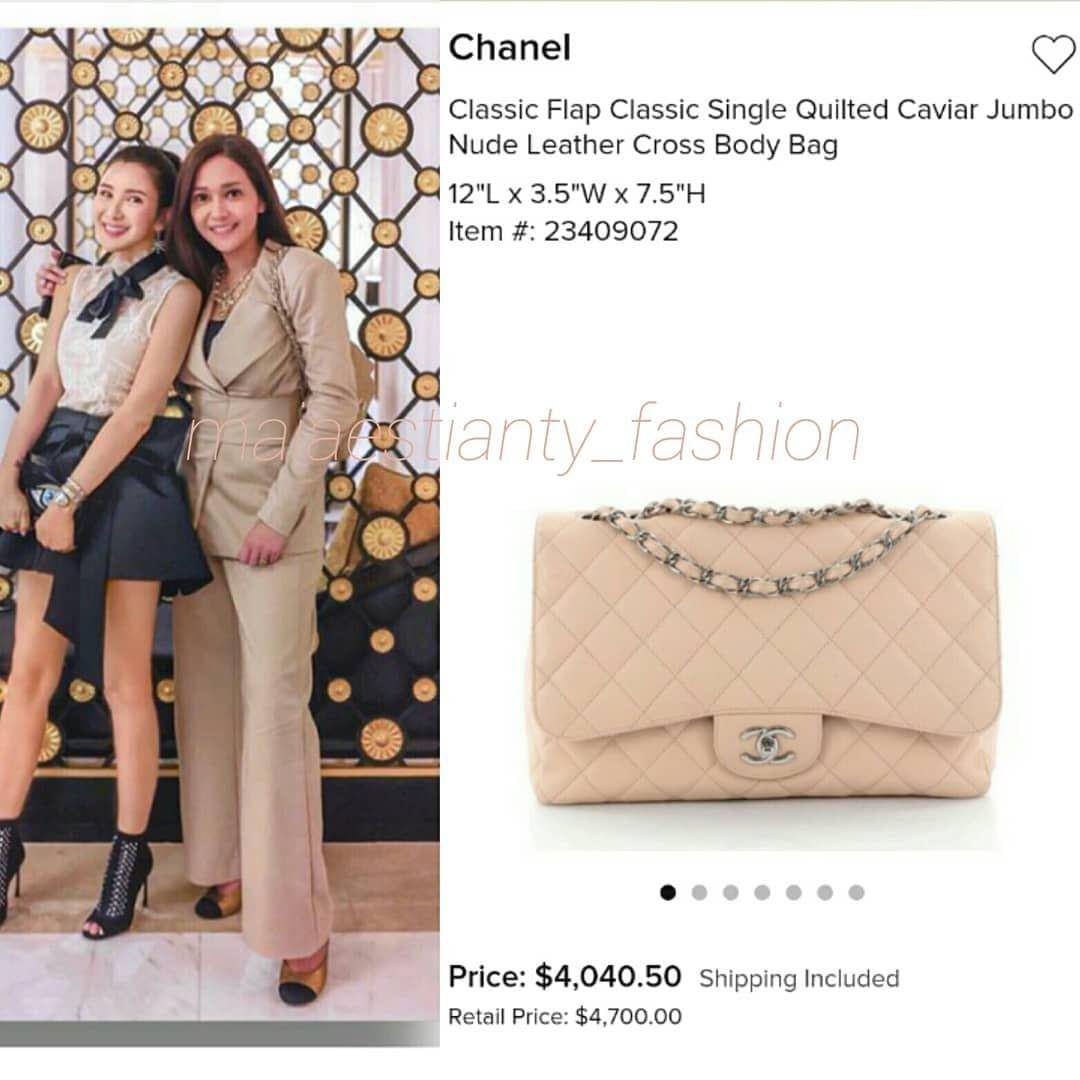
Task: Tap the maiaestianty_fashion watermark
Action: pos(523,435)
